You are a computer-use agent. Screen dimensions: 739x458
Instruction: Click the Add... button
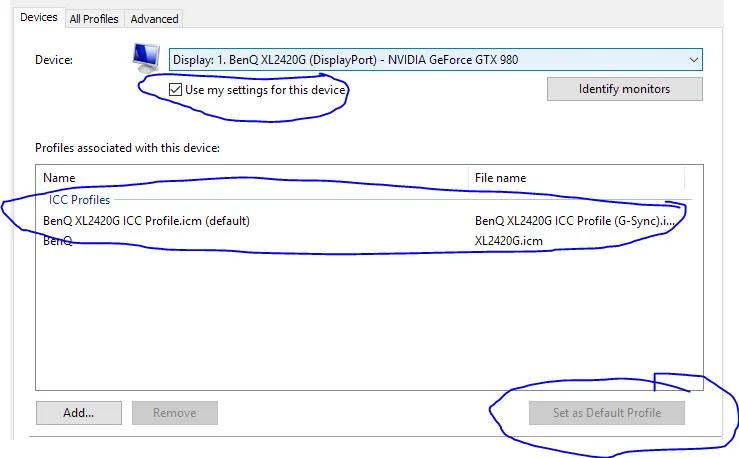78,412
